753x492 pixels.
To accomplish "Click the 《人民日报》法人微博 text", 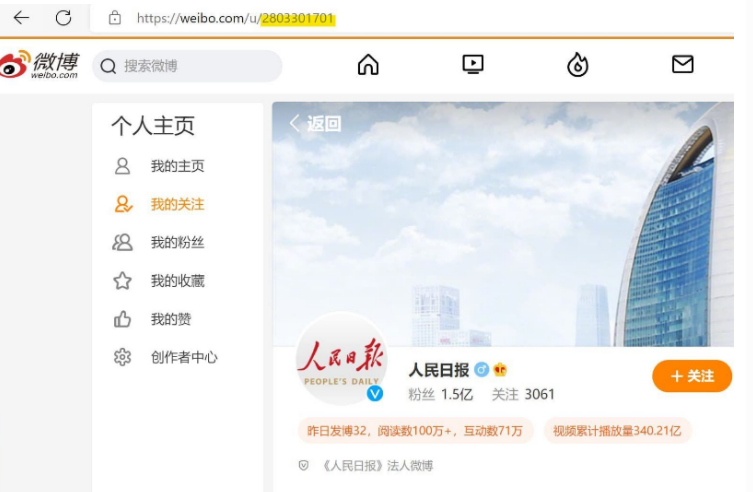I will click(378, 466).
